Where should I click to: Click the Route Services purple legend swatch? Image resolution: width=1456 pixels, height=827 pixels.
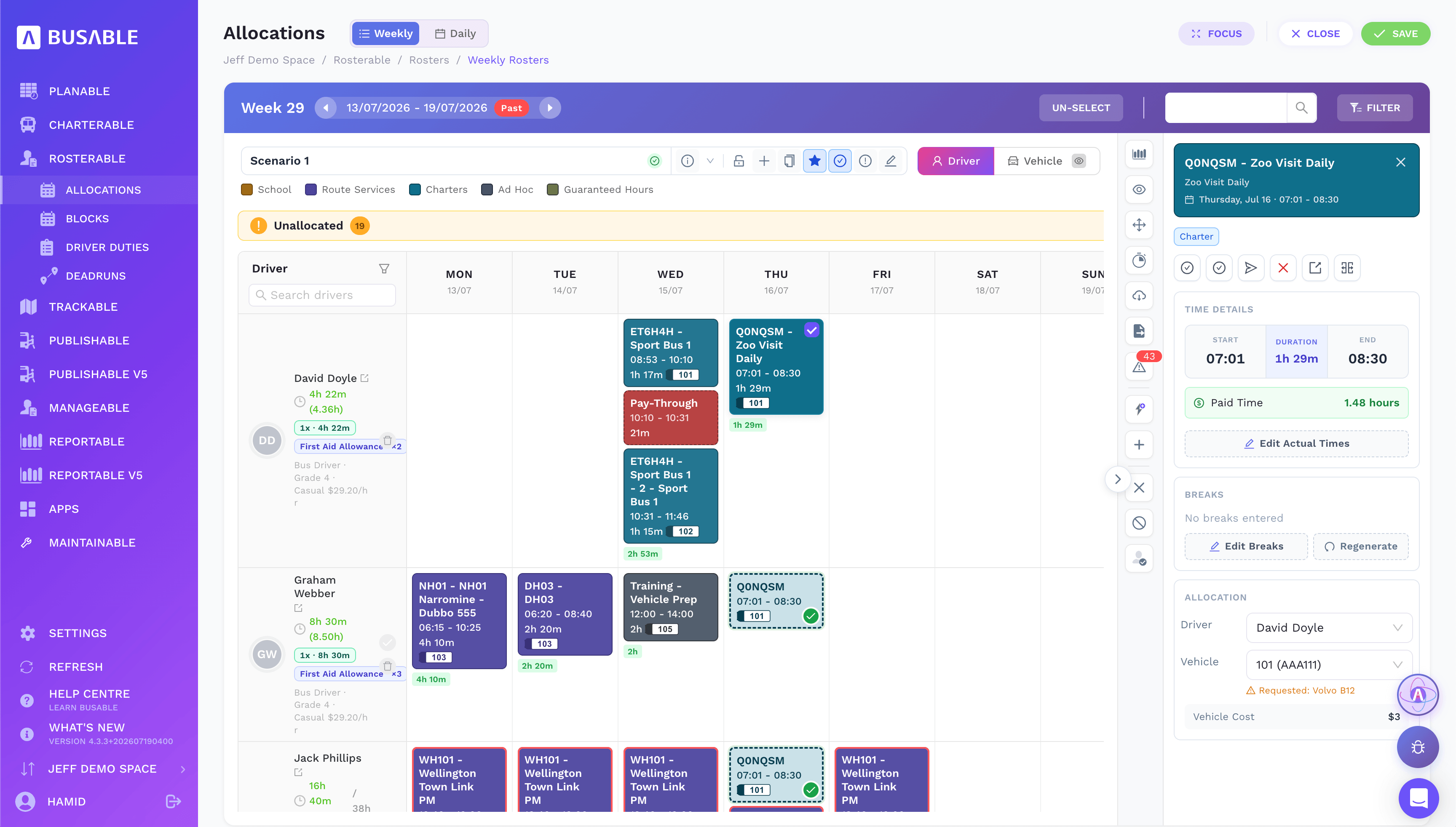(x=310, y=190)
